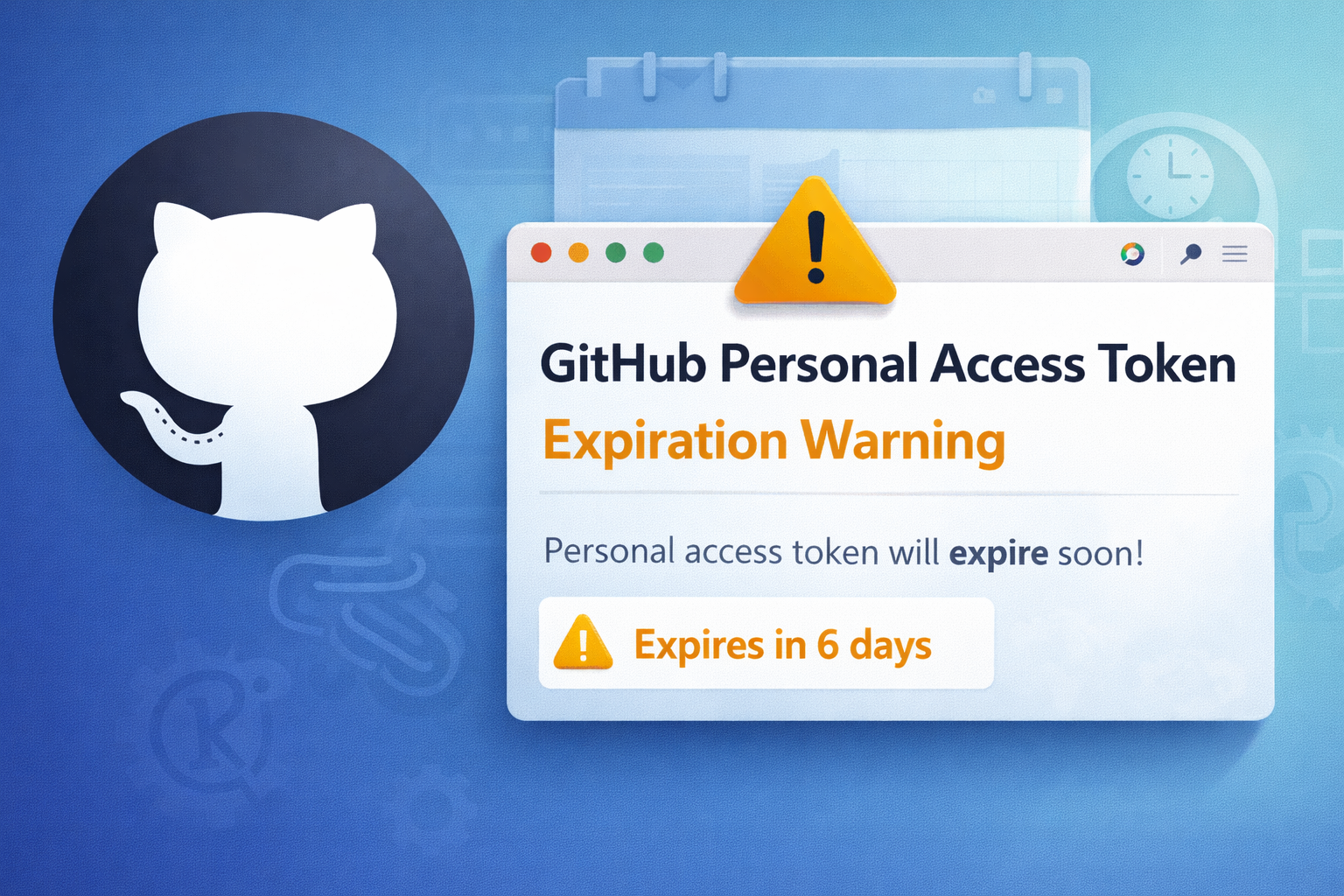Click the orange window dot
The height and width of the screenshot is (896, 1344).
point(578,253)
